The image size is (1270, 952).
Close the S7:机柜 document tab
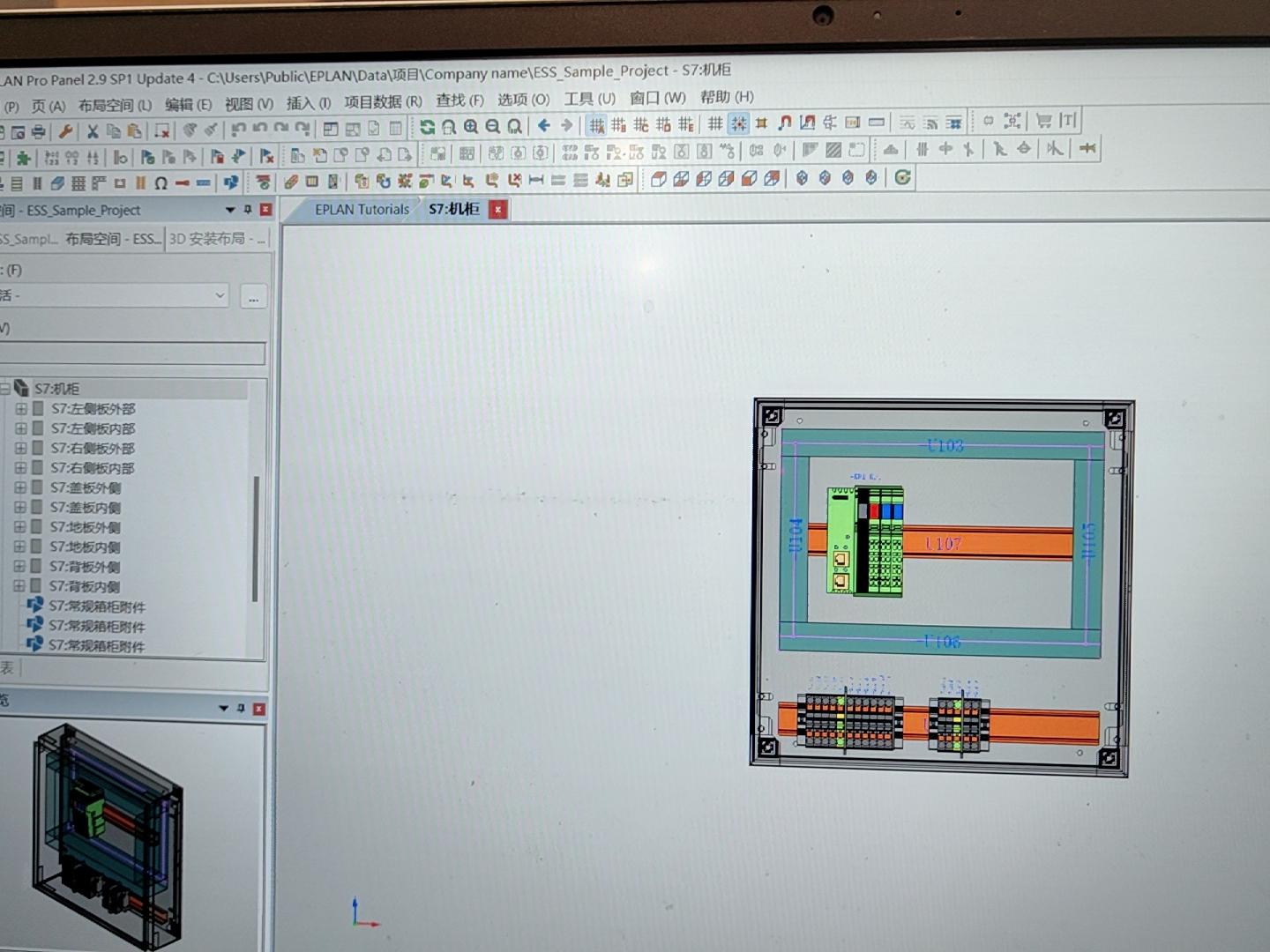(x=498, y=210)
